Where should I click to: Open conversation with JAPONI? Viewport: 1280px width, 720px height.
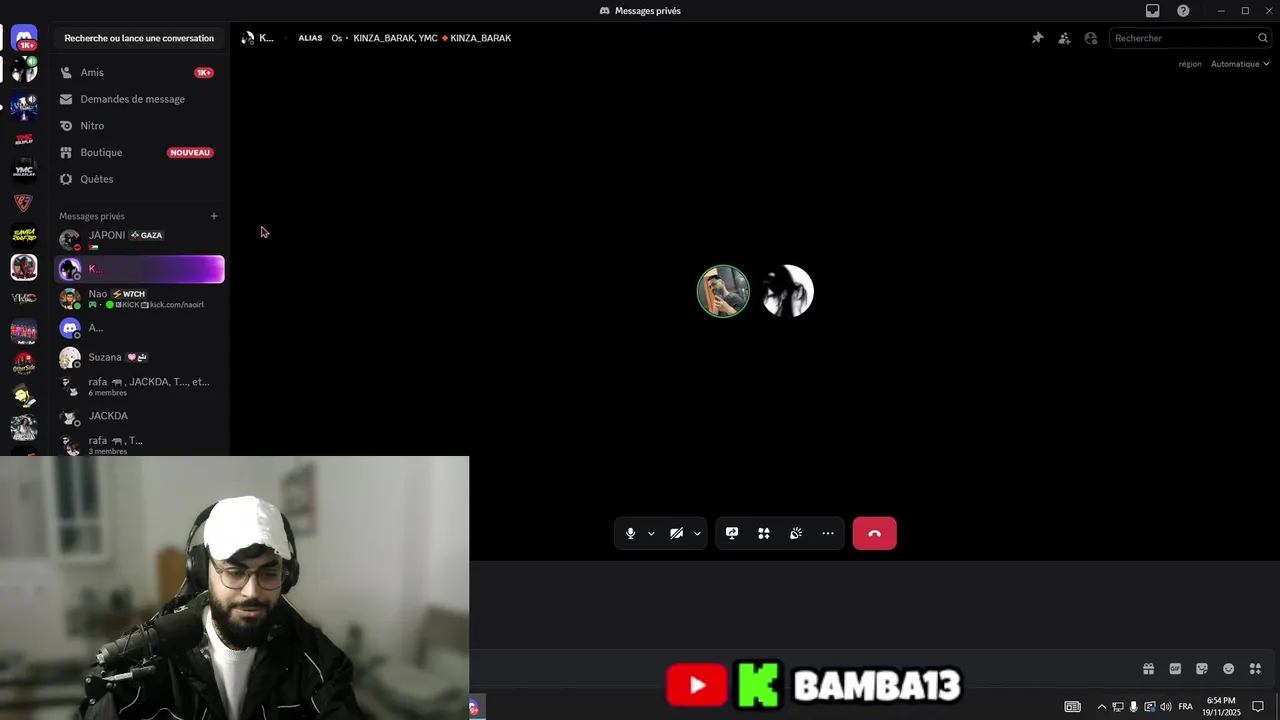(139, 240)
